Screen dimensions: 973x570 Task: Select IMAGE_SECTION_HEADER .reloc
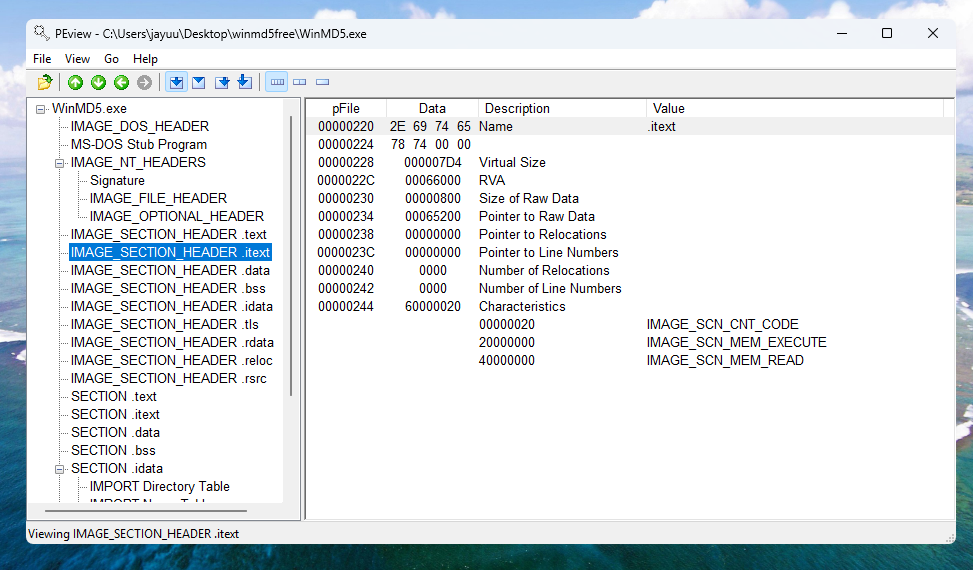pyautogui.click(x=172, y=360)
